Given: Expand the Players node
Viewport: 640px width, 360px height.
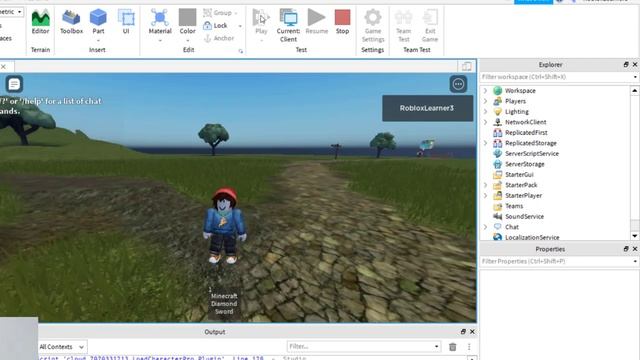Looking at the screenshot, I should [485, 101].
